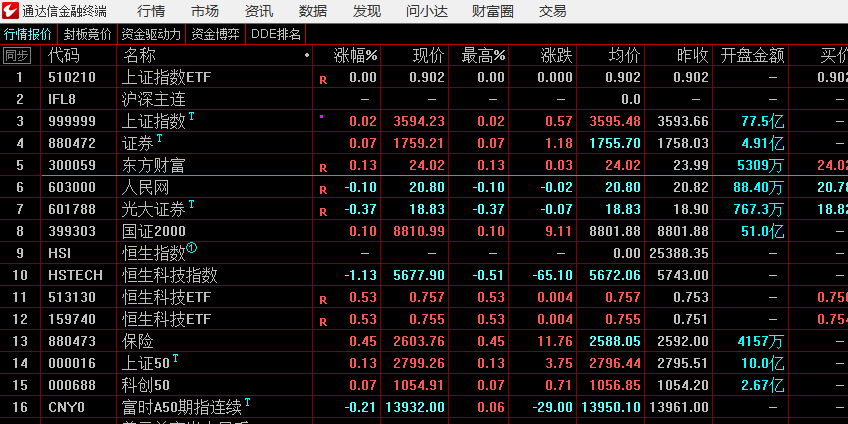Click the R marker on 上证指数ETF row
The height and width of the screenshot is (424, 848).
(x=323, y=81)
